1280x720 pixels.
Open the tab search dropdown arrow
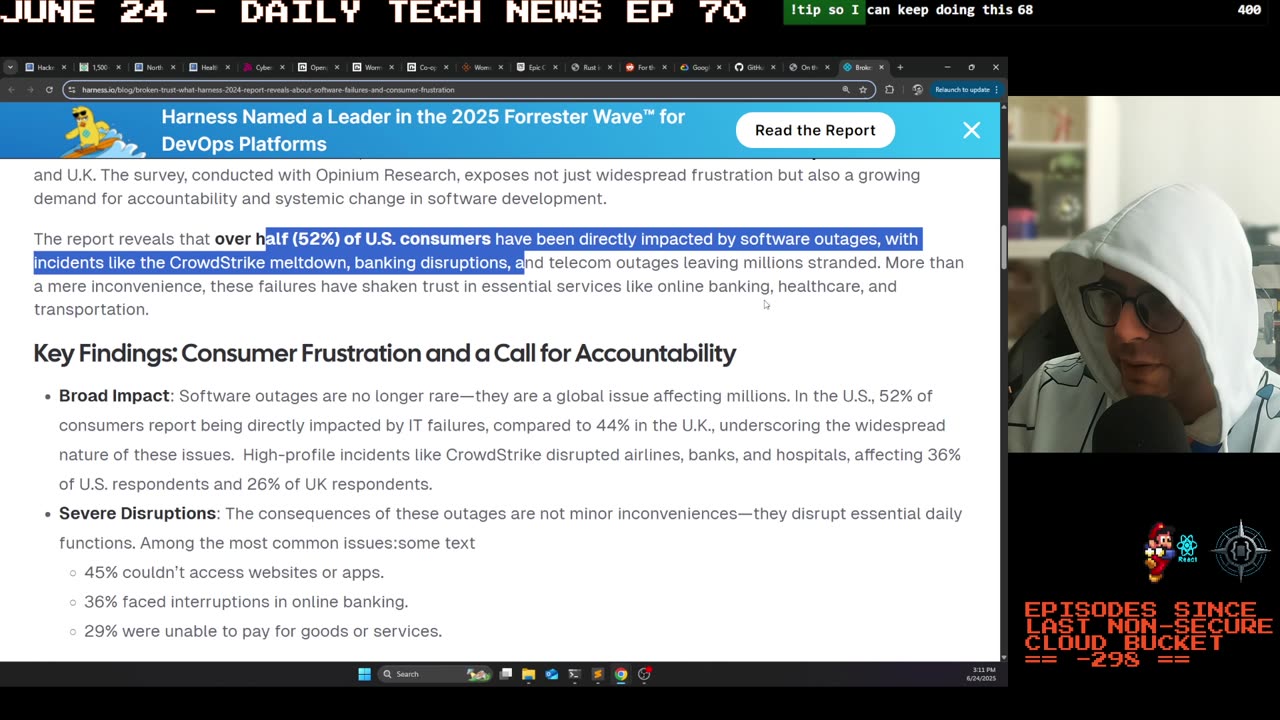10,67
